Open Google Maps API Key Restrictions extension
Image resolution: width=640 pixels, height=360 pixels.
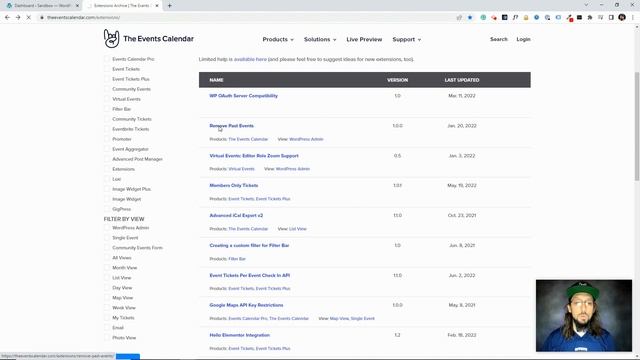pos(246,305)
